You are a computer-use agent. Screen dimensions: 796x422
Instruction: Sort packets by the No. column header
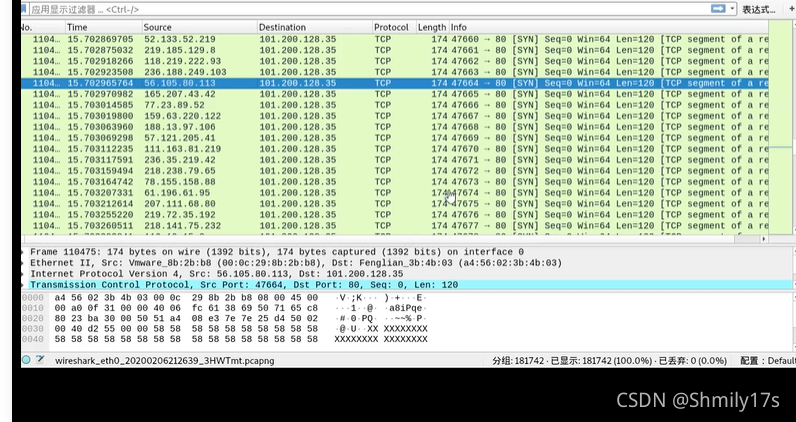[x=43, y=27]
